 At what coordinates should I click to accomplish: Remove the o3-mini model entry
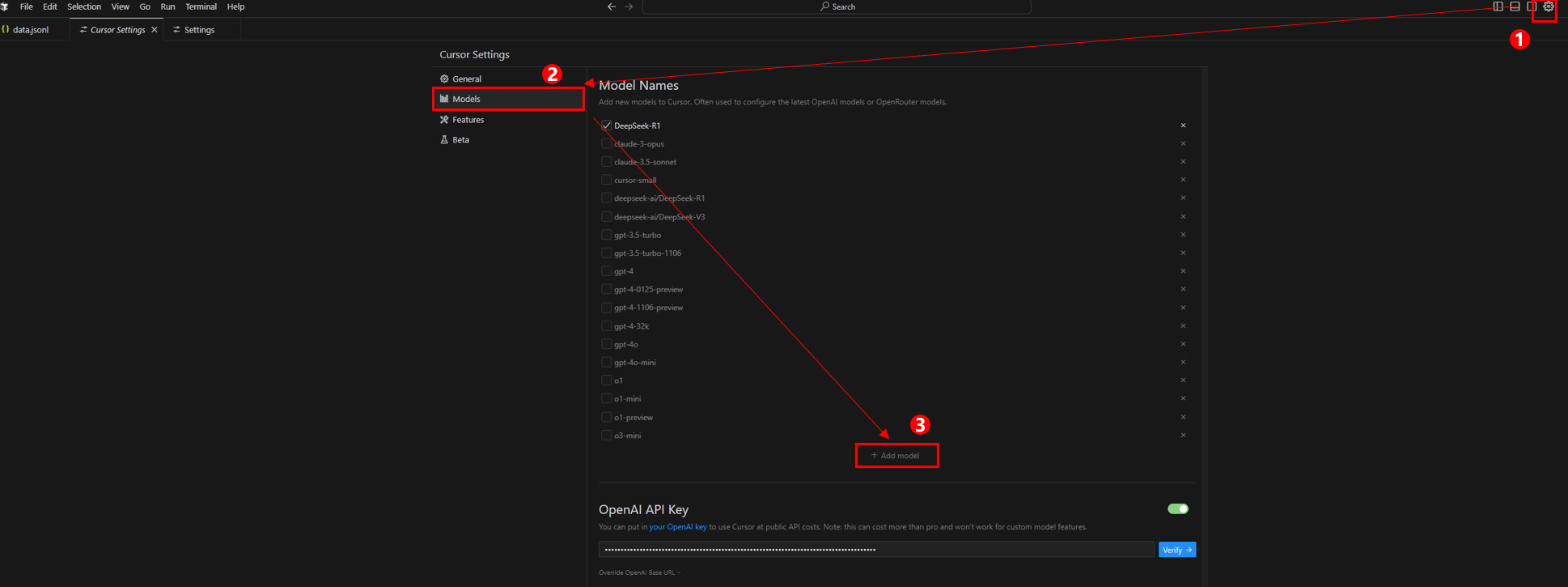tap(1183, 436)
